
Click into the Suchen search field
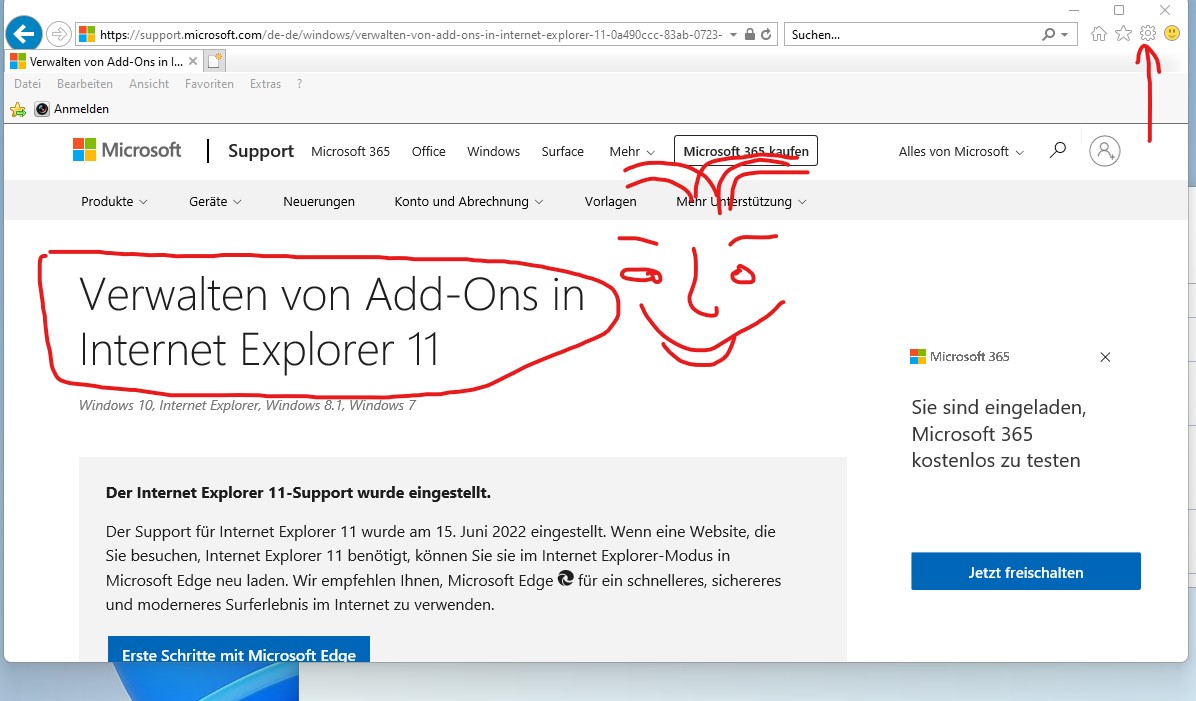pyautogui.click(x=910, y=34)
